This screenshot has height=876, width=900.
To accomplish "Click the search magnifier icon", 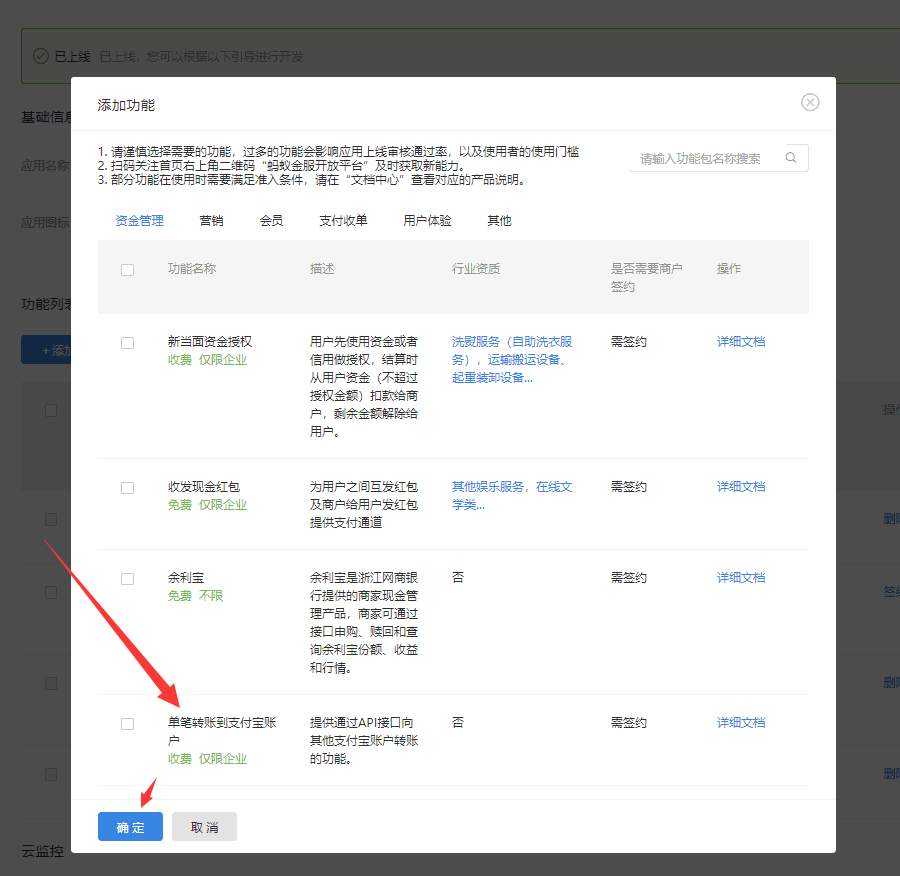I will (x=791, y=158).
